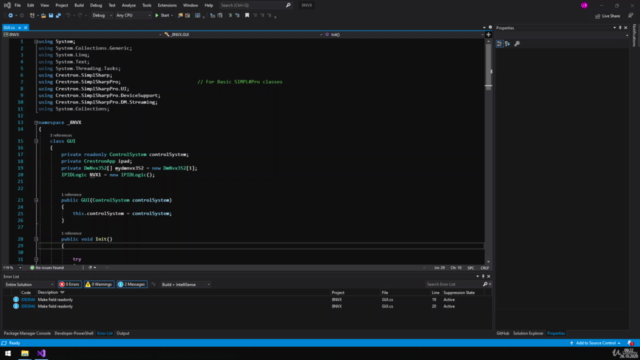Viewport: 640px width, 360px height.
Task: Switch to Solution Explorer tab
Action: (x=528, y=333)
